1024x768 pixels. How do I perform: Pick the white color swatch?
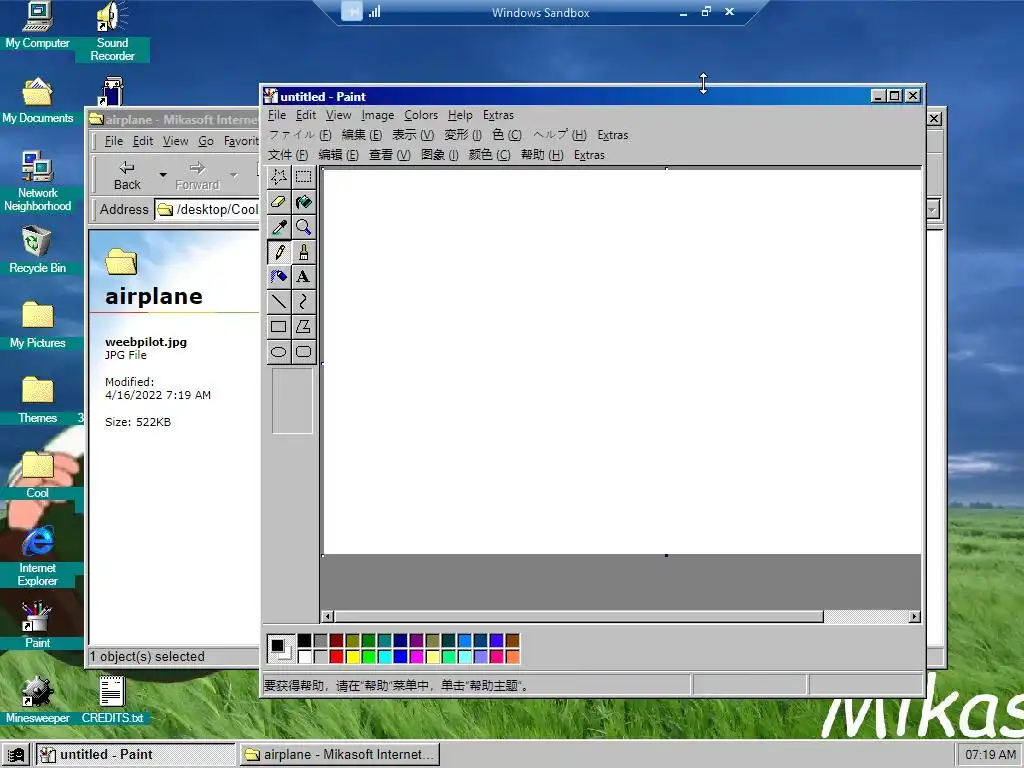pyautogui.click(x=304, y=656)
